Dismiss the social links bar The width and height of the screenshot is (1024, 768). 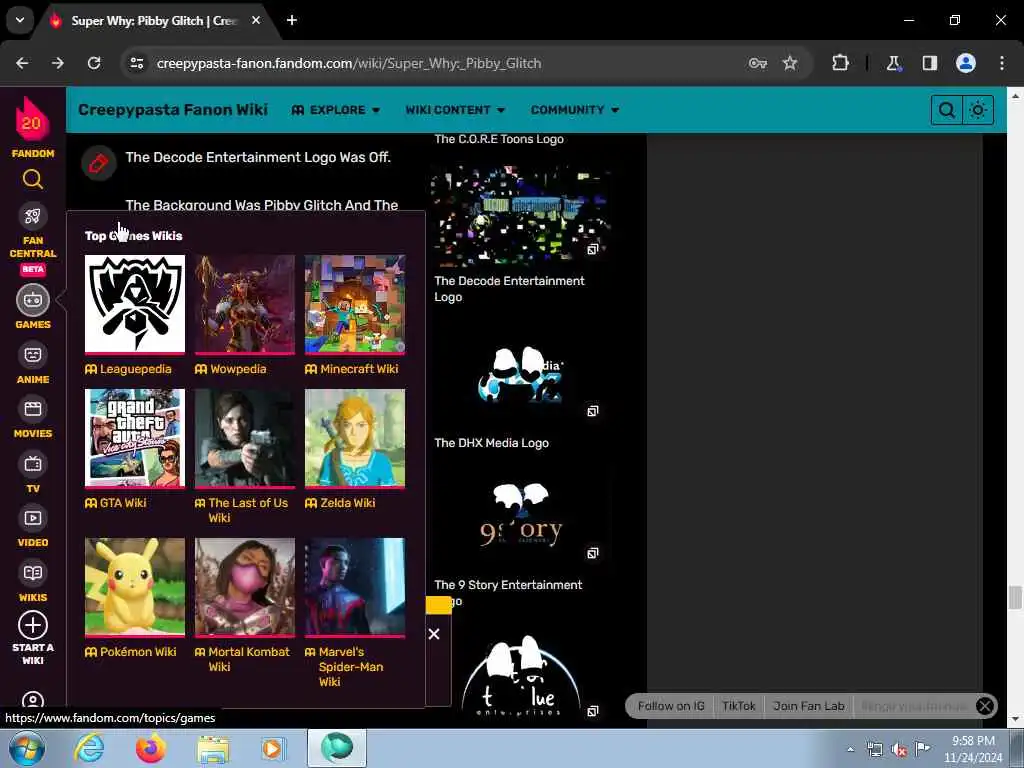click(x=985, y=706)
